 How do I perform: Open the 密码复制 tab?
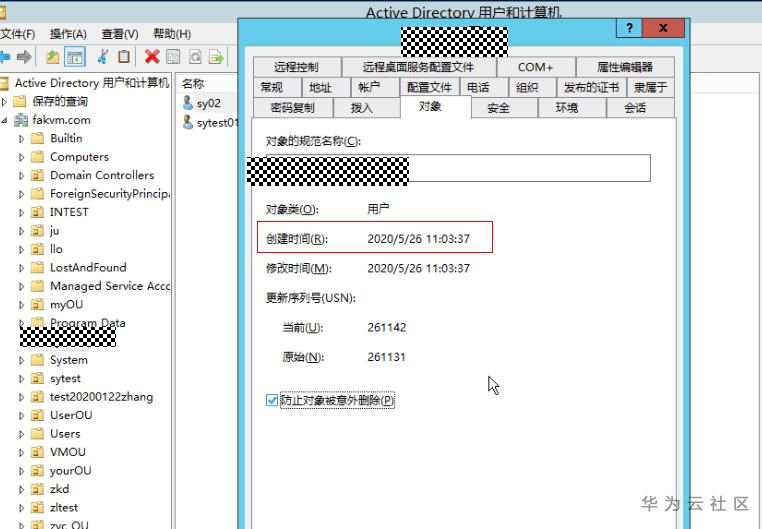click(293, 108)
